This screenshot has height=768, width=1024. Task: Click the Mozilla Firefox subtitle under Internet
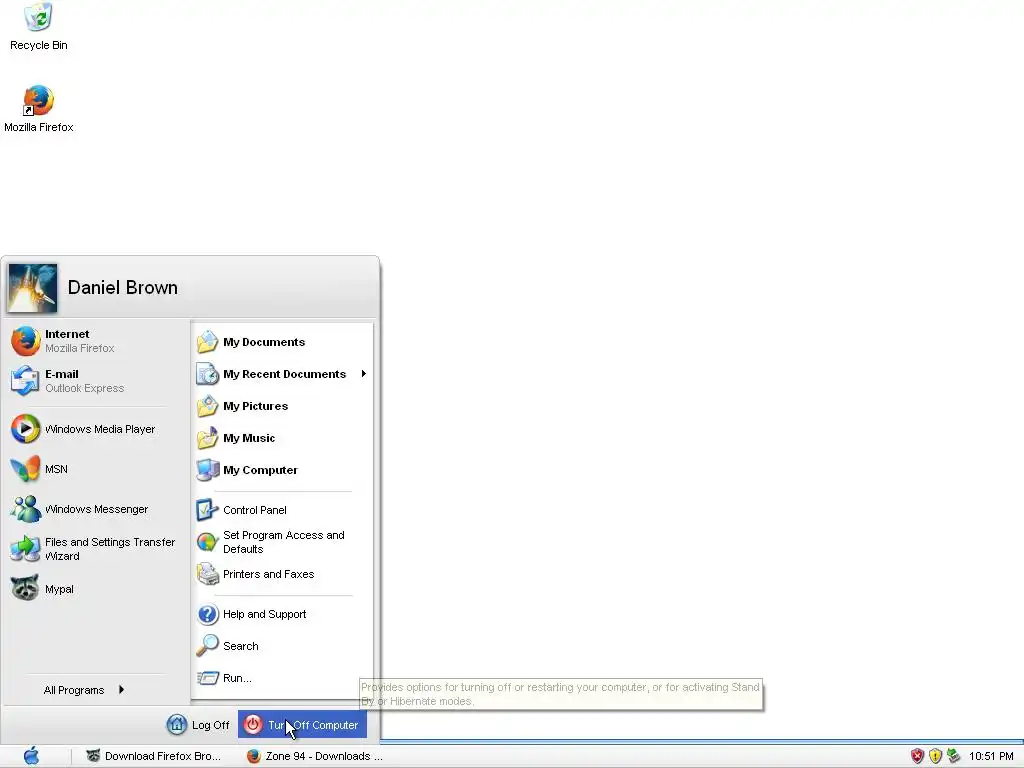tap(80, 348)
